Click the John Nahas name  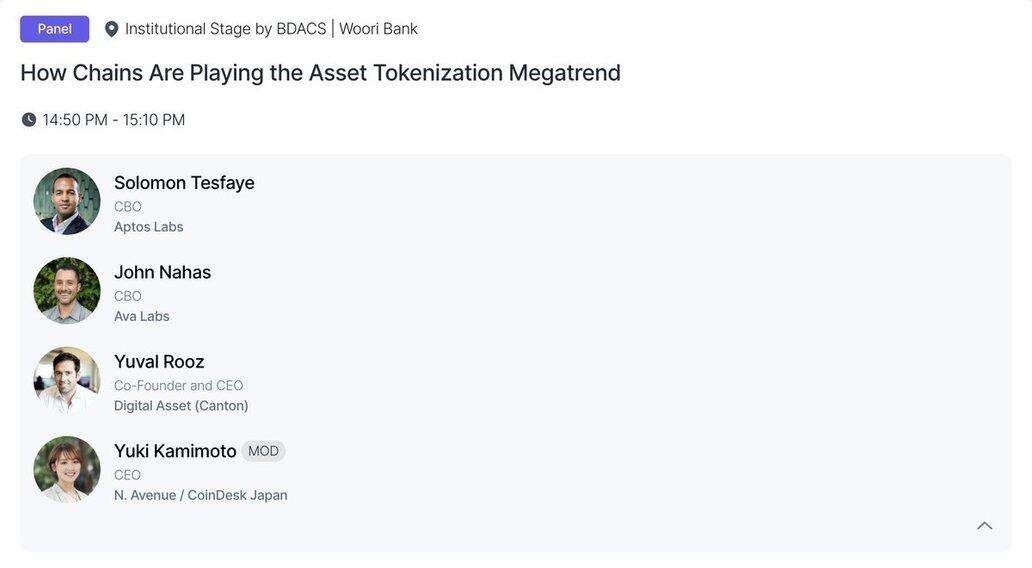tap(163, 272)
